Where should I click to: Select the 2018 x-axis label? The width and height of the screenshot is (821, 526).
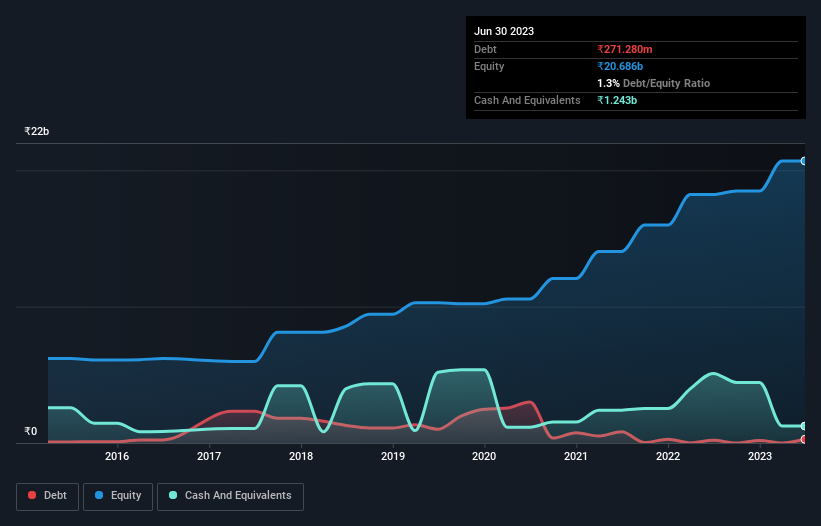pos(301,456)
